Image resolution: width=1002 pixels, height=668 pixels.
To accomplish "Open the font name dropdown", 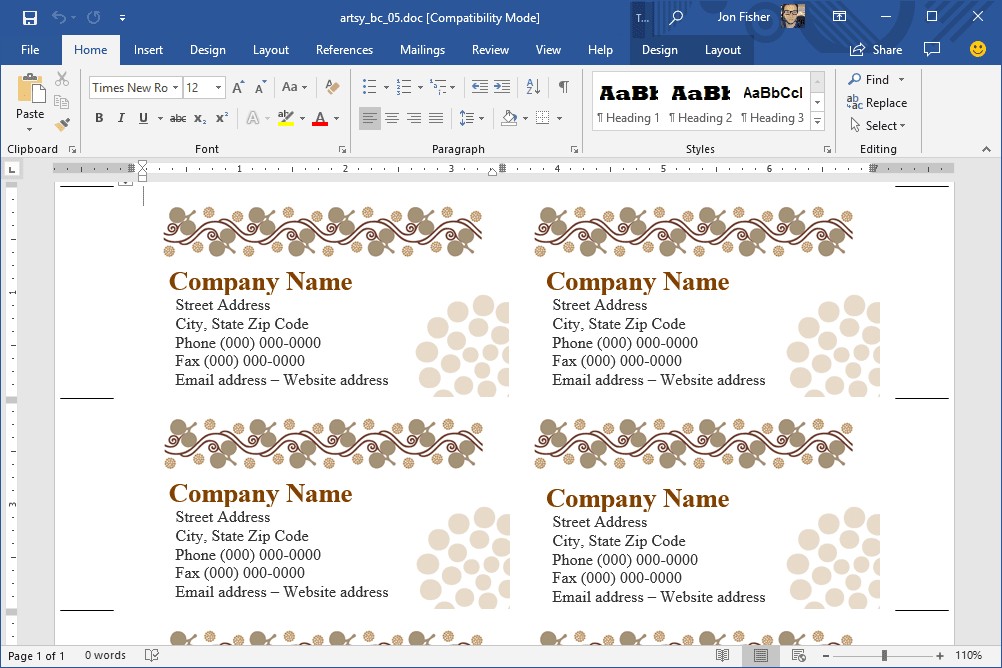I will pyautogui.click(x=175, y=88).
